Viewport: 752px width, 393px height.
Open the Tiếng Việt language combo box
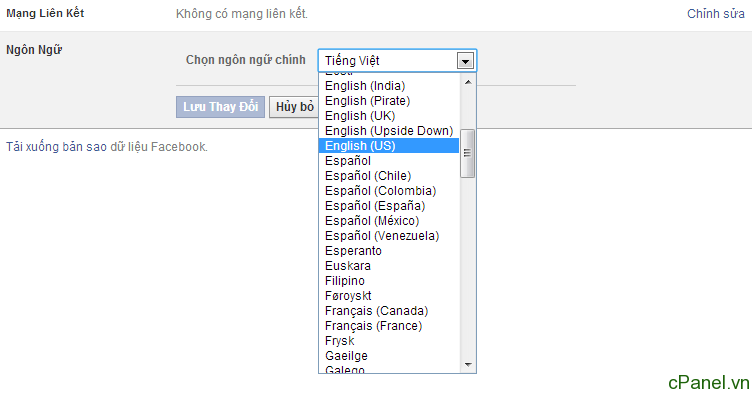pyautogui.click(x=397, y=61)
